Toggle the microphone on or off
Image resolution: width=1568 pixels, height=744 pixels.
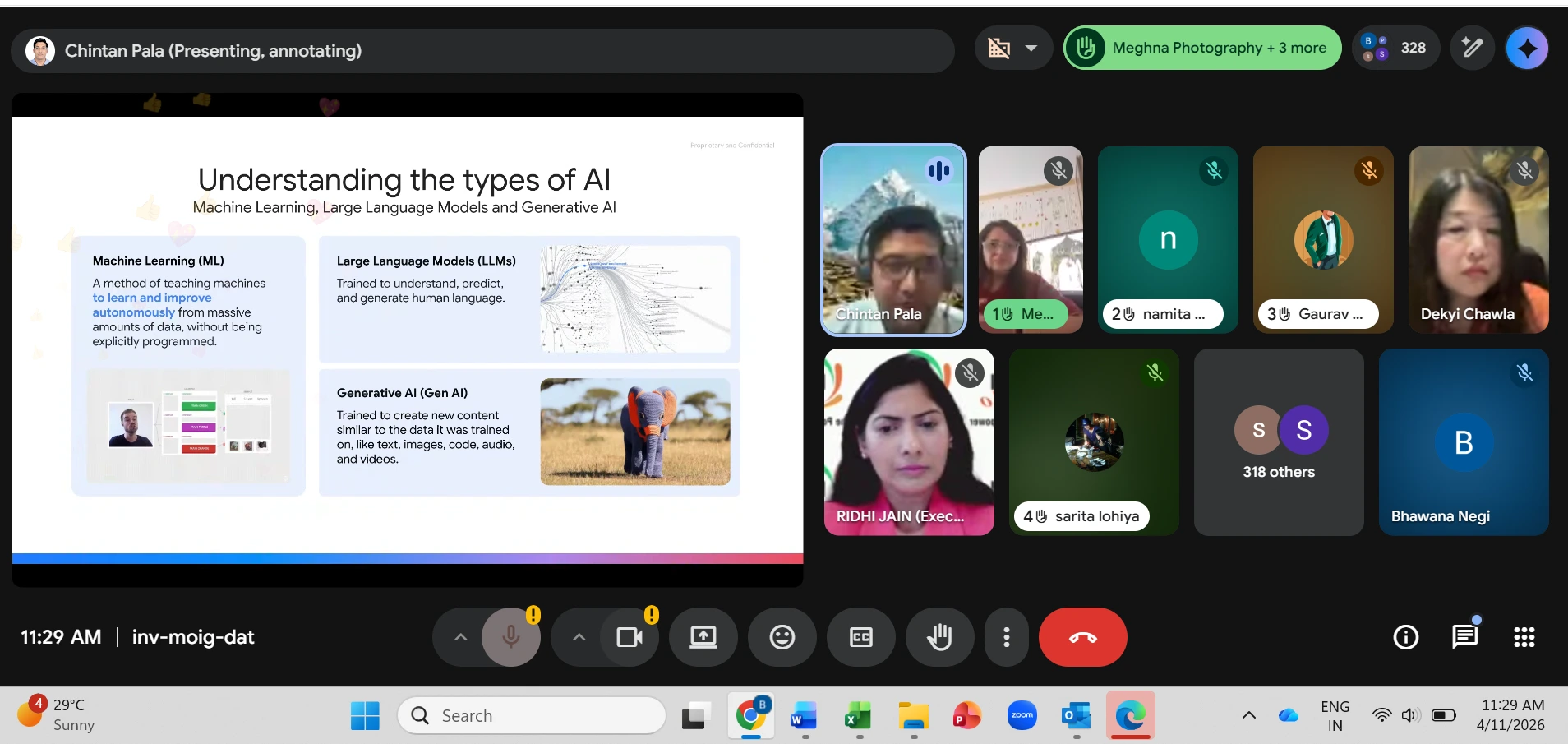[510, 637]
